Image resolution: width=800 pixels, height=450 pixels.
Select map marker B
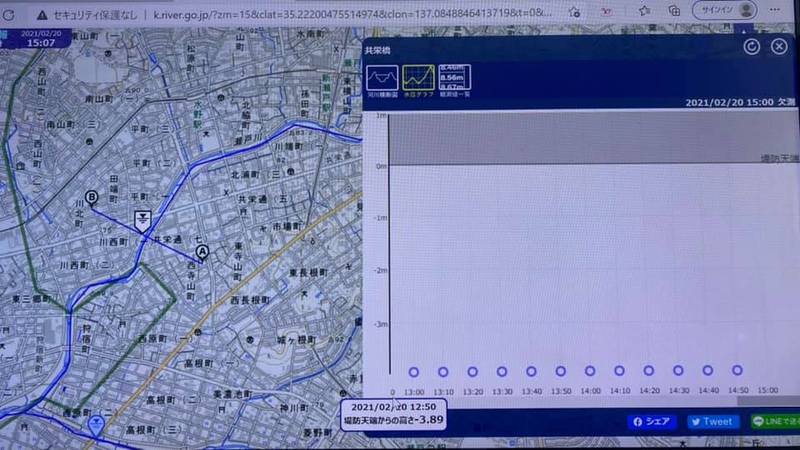tap(92, 198)
